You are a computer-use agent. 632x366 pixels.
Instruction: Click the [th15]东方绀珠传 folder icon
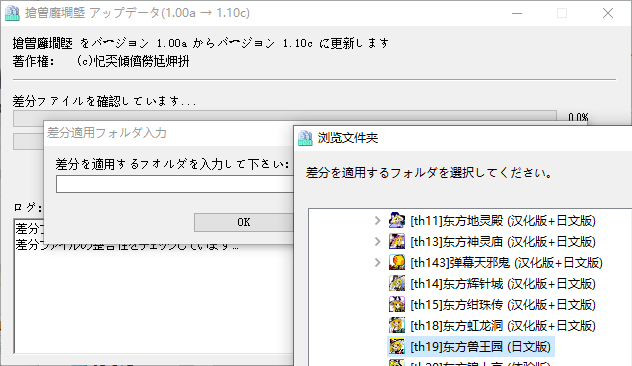coord(397,304)
